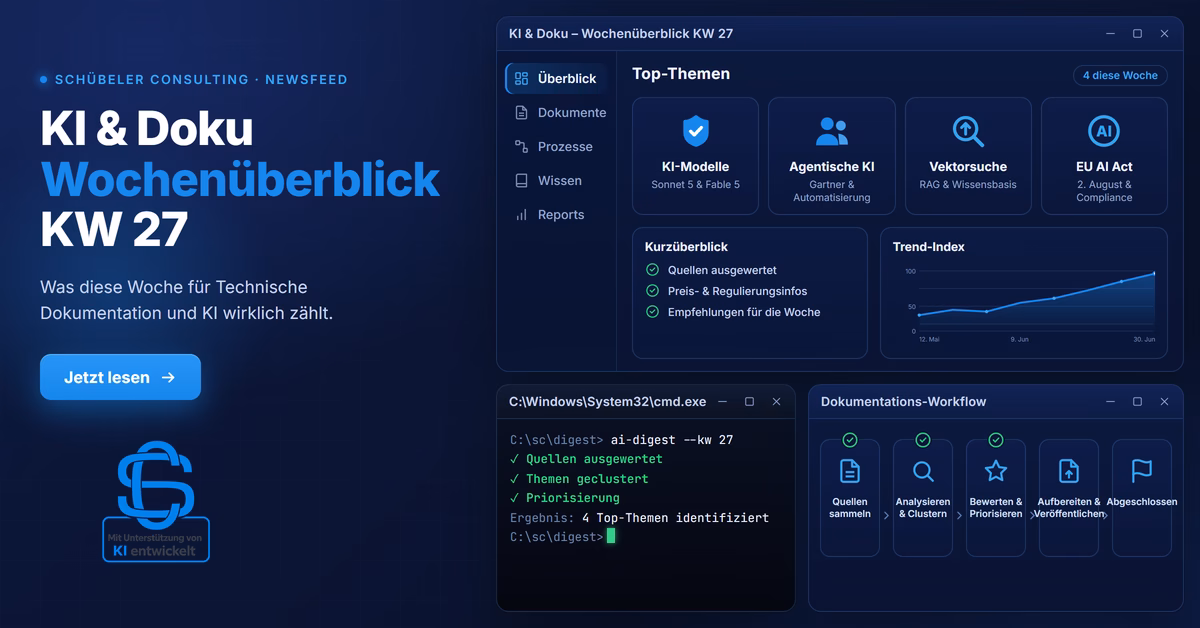
Task: Click the EU AI Act icon
Action: [1104, 131]
